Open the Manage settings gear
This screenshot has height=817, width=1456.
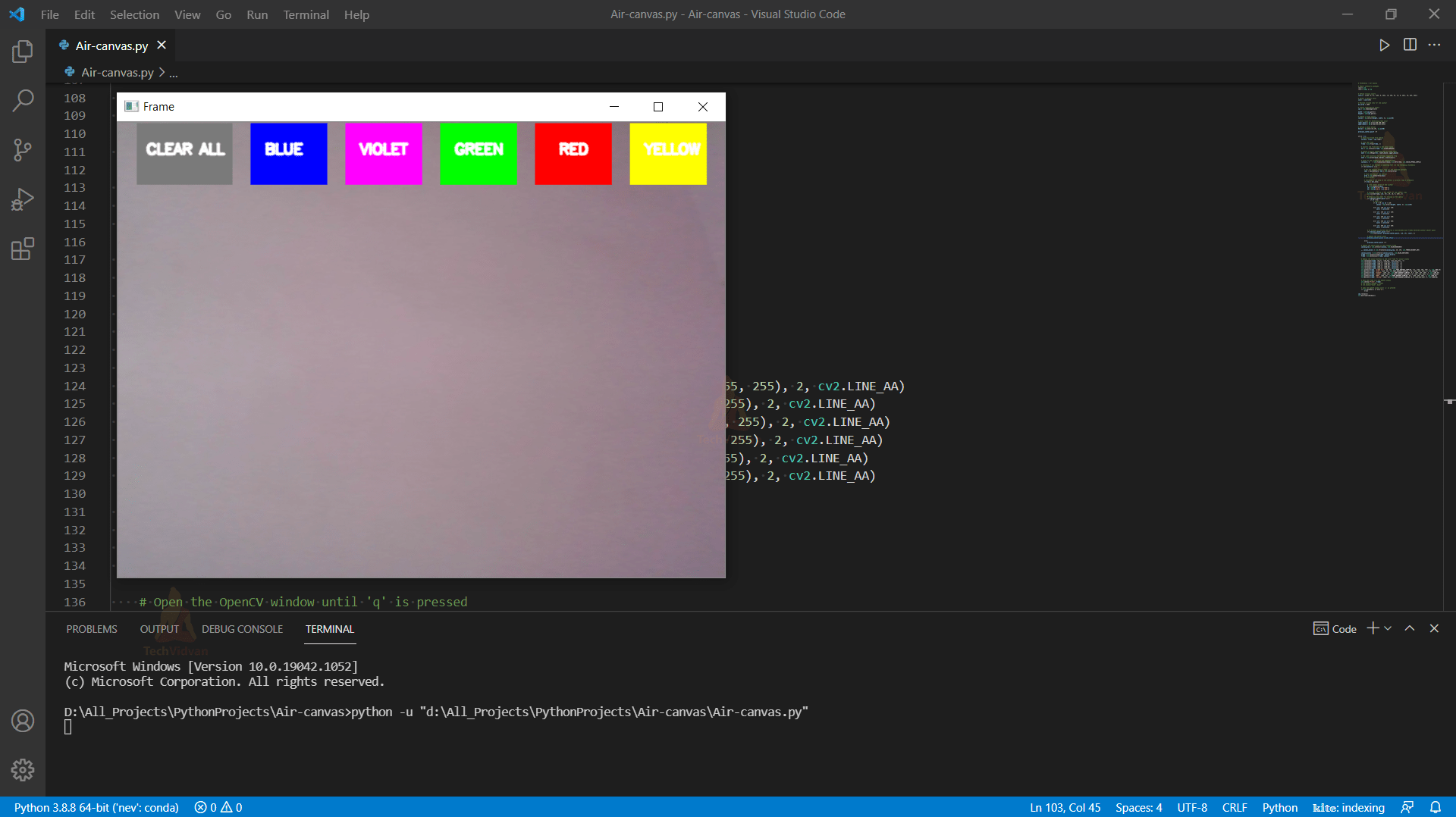[23, 769]
